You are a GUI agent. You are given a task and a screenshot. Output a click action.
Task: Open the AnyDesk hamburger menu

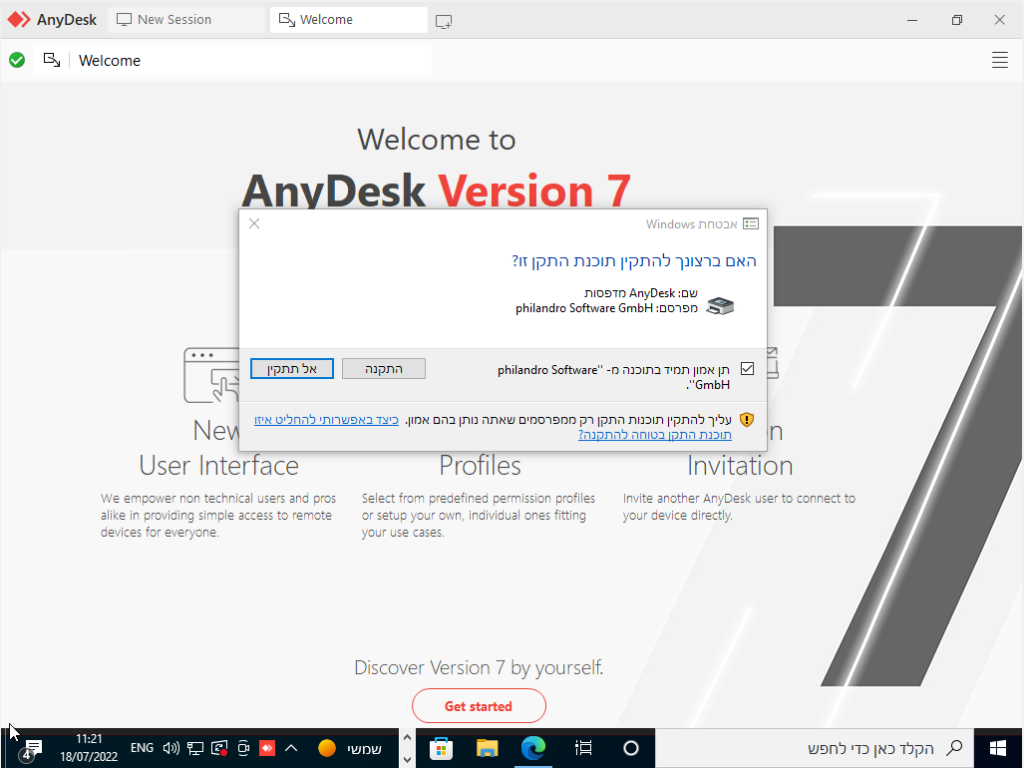pos(1000,60)
